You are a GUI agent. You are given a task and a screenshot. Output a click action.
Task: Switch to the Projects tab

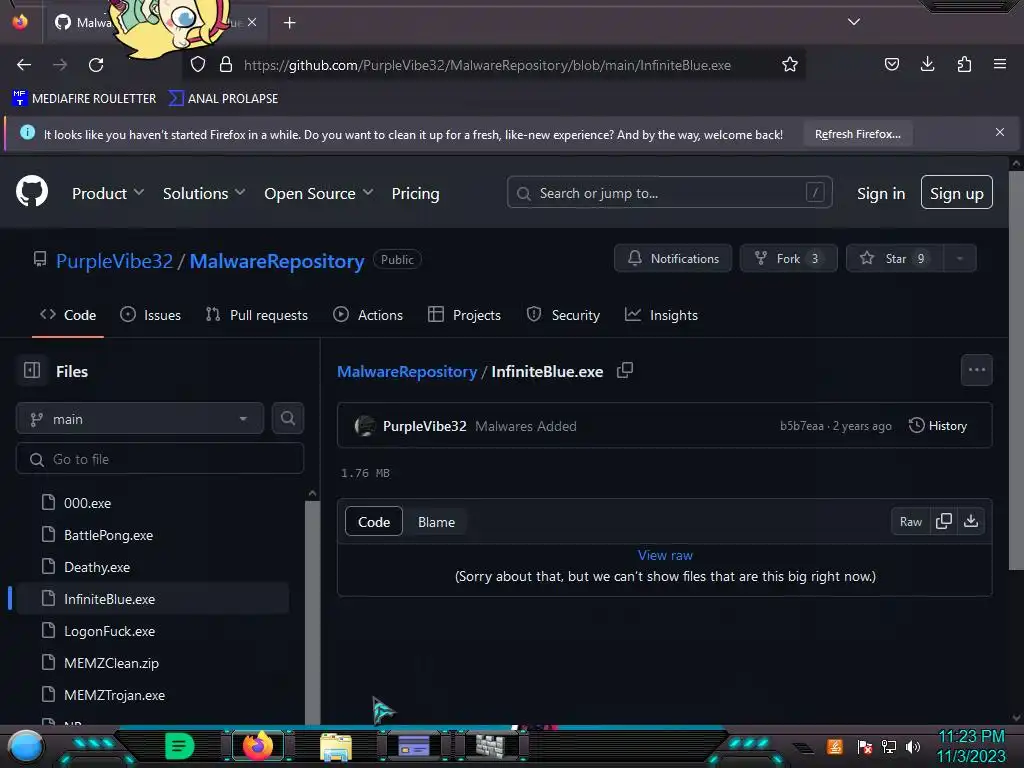pos(464,315)
